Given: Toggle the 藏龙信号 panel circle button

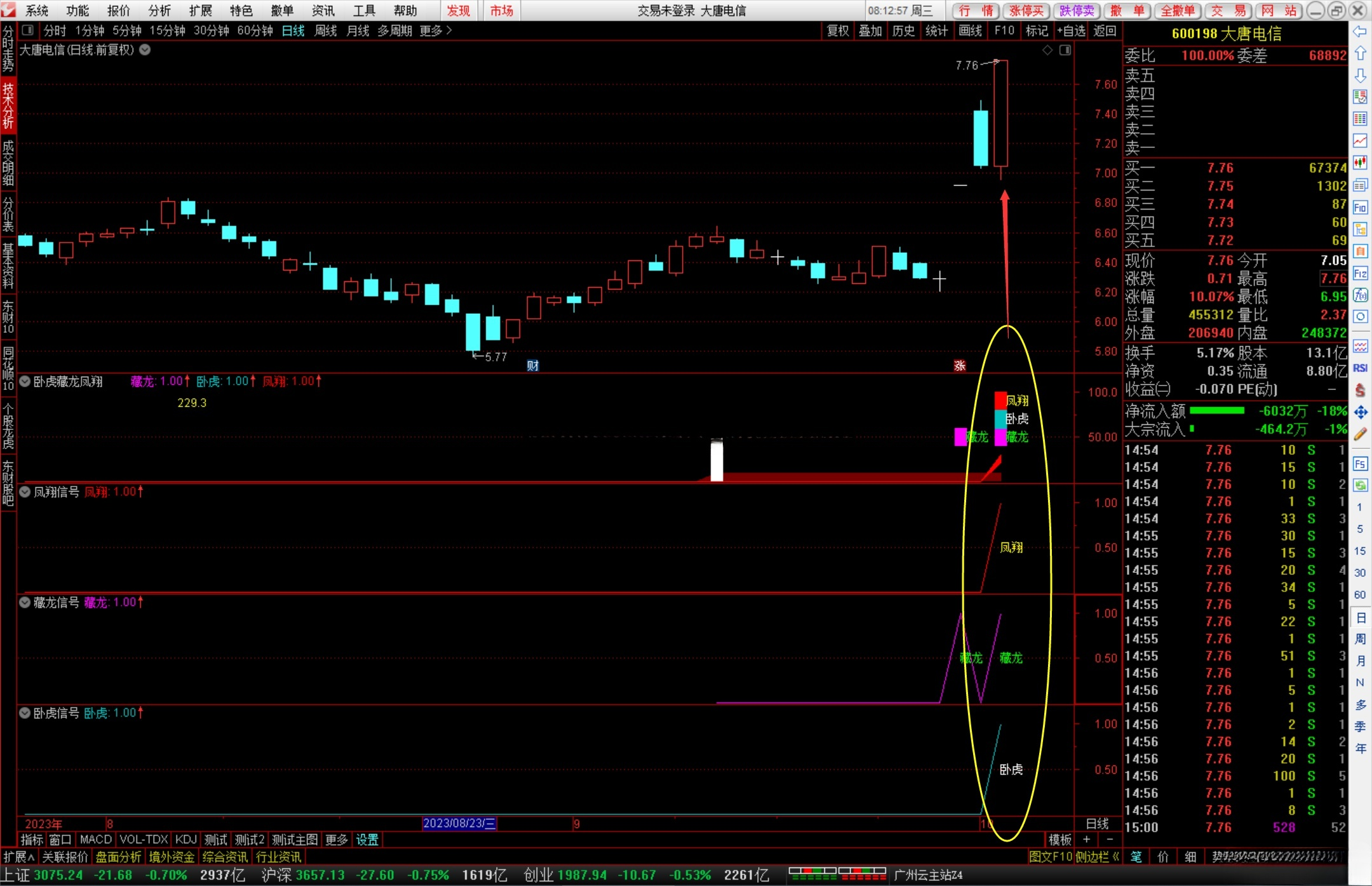Looking at the screenshot, I should (25, 603).
